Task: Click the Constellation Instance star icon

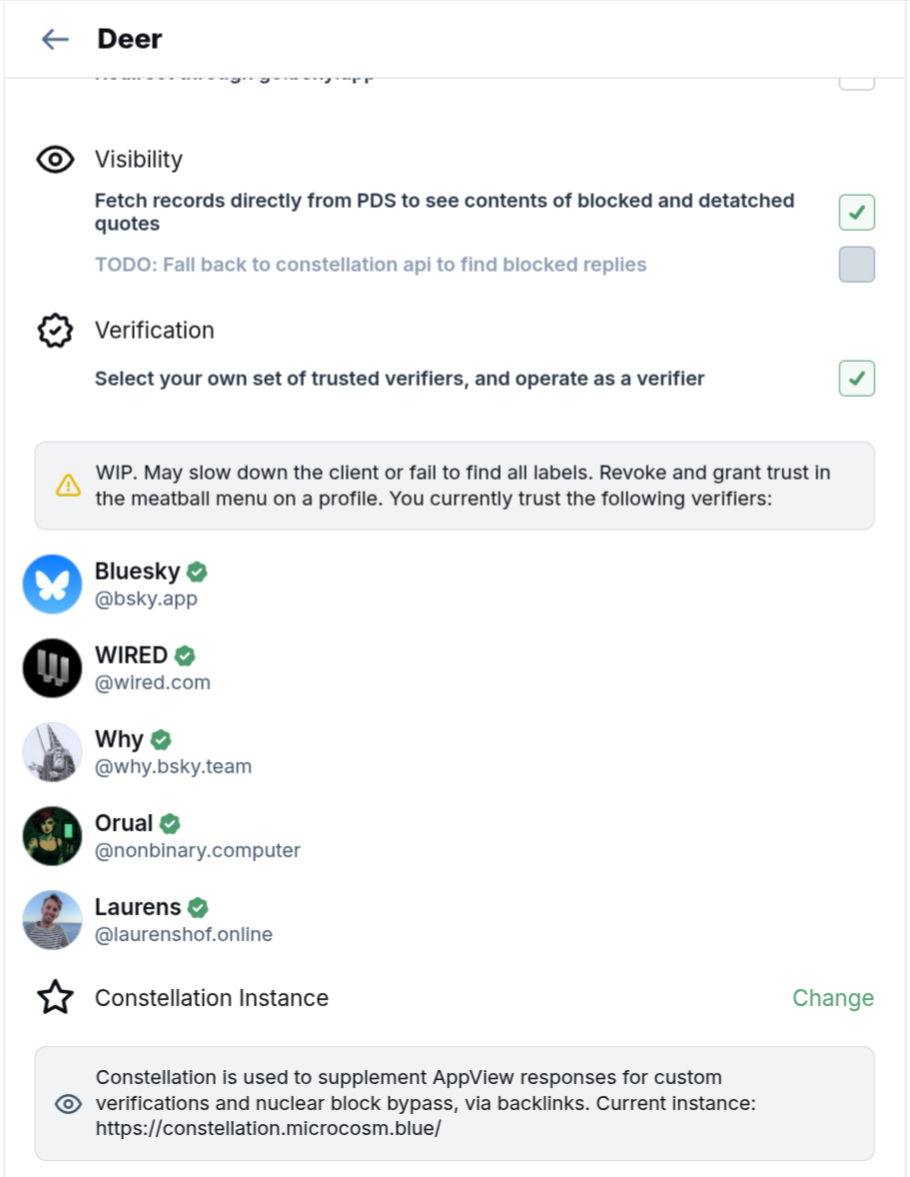Action: click(x=55, y=997)
